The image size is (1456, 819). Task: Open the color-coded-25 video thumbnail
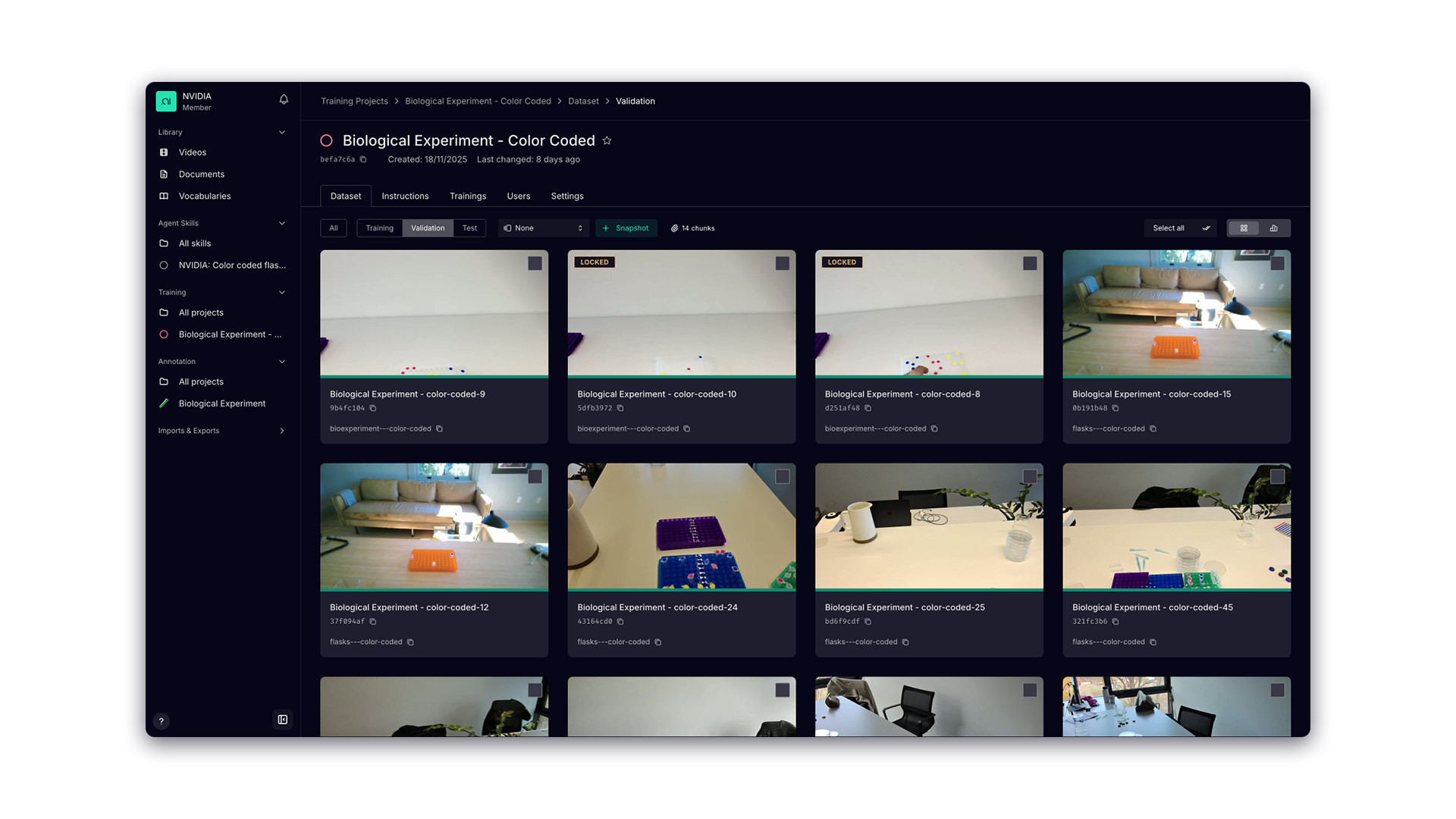coord(929,526)
